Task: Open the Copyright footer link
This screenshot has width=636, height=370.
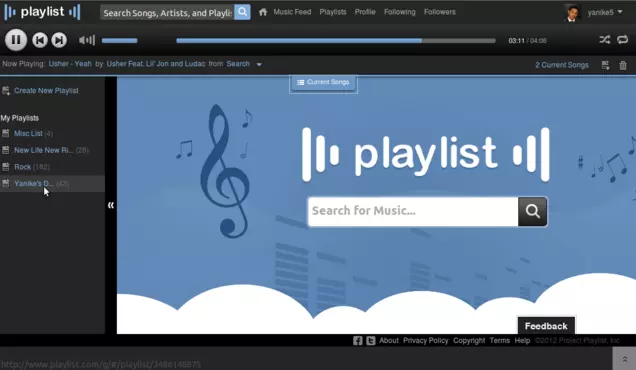Action: pyautogui.click(x=469, y=341)
